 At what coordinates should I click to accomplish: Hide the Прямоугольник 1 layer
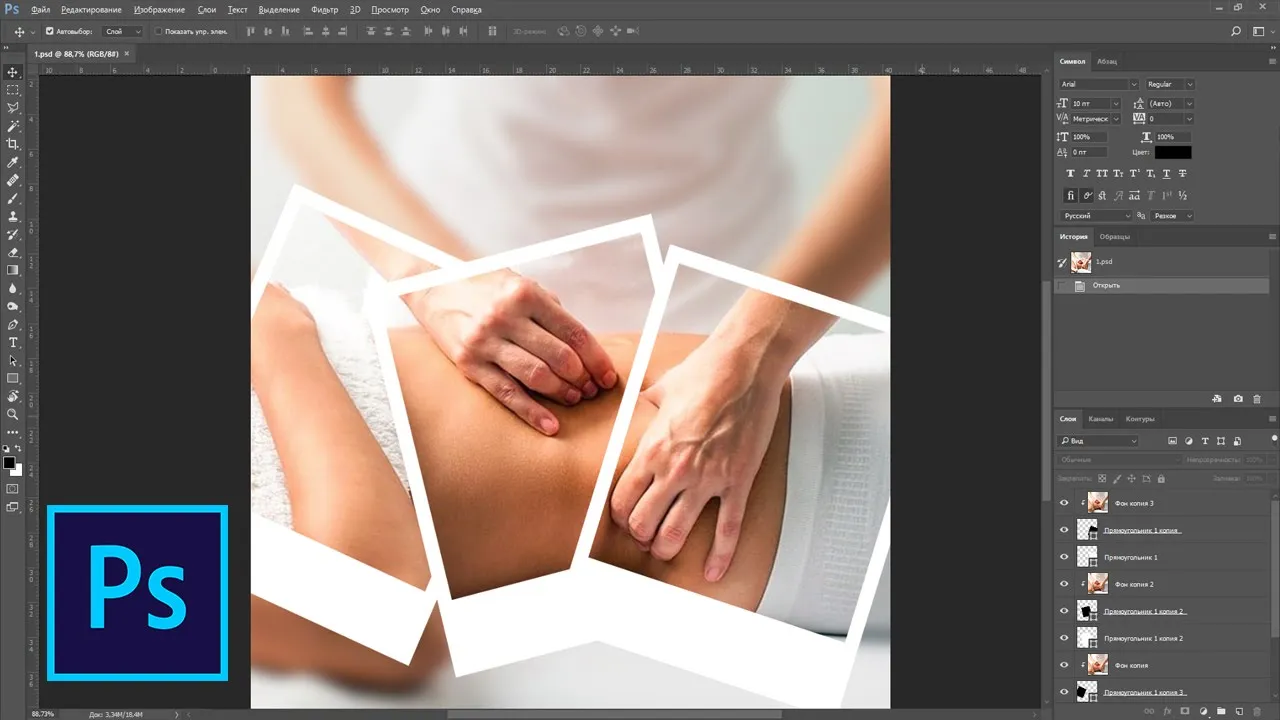[1064, 557]
